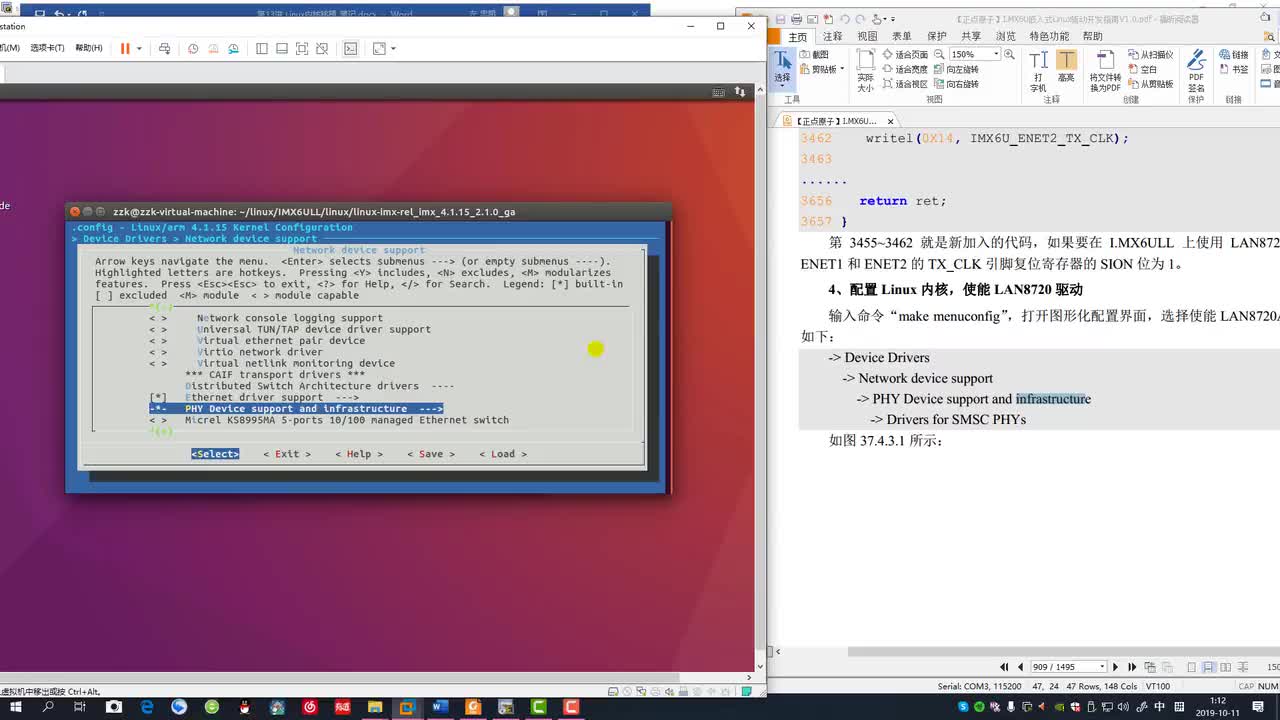Click 适合宽度 fit width option
Screen dimensions: 1280x720
[x=905, y=70]
